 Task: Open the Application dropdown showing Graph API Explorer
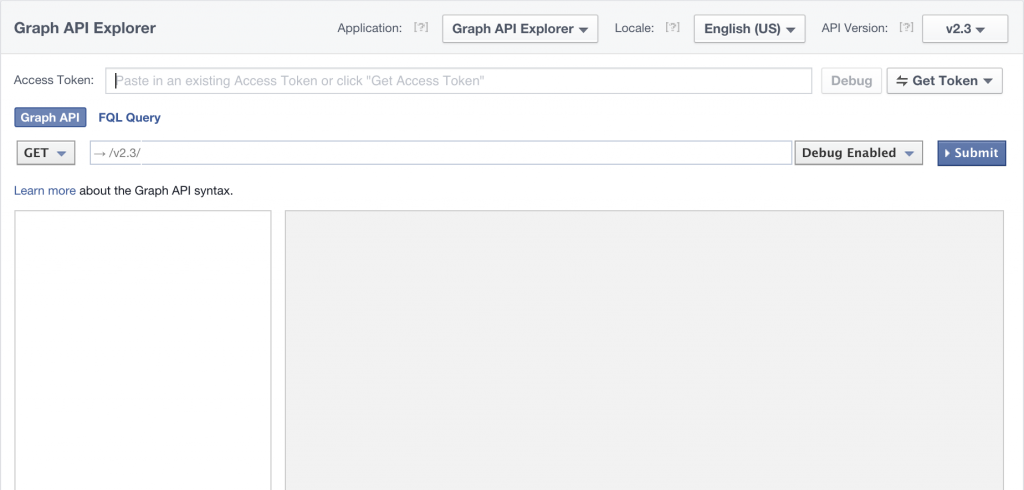tap(520, 29)
